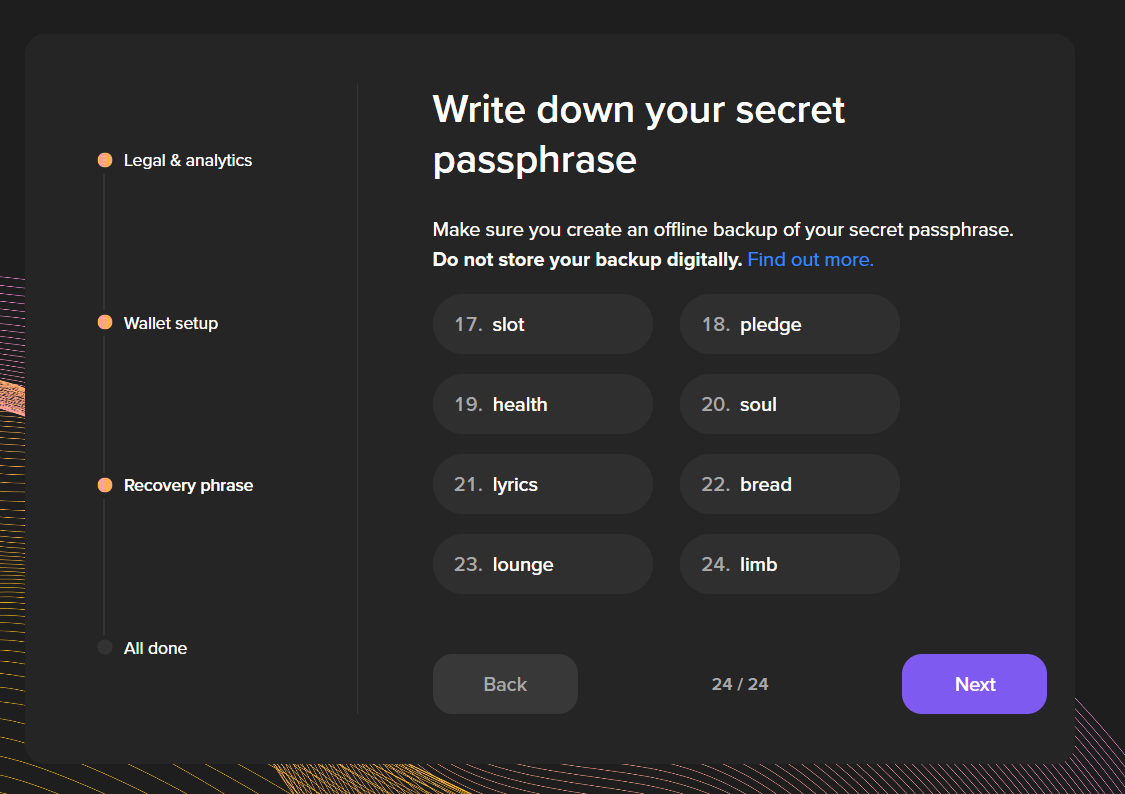The image size is (1125, 794).
Task: Select passphrase word 24 limb
Action: pos(789,563)
